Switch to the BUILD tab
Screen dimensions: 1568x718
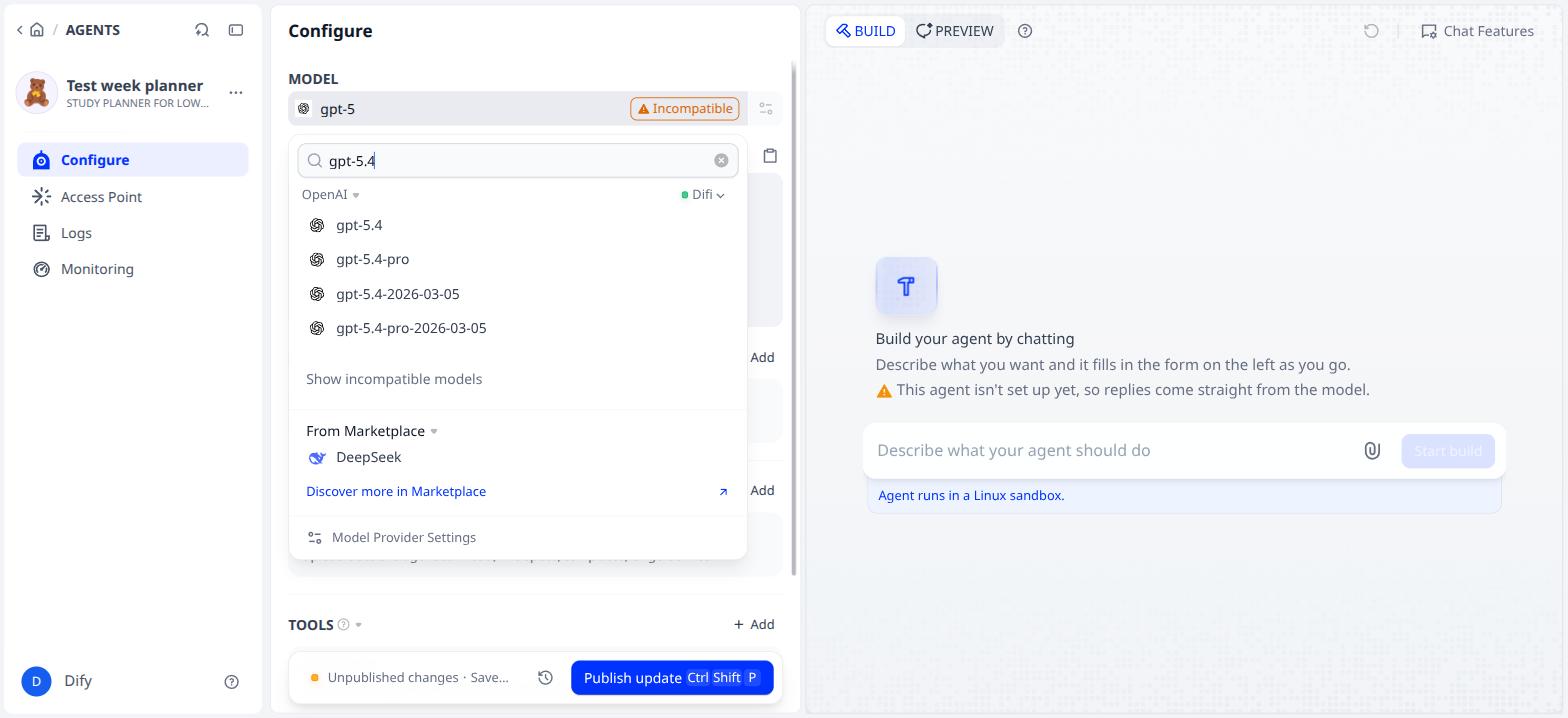(866, 31)
